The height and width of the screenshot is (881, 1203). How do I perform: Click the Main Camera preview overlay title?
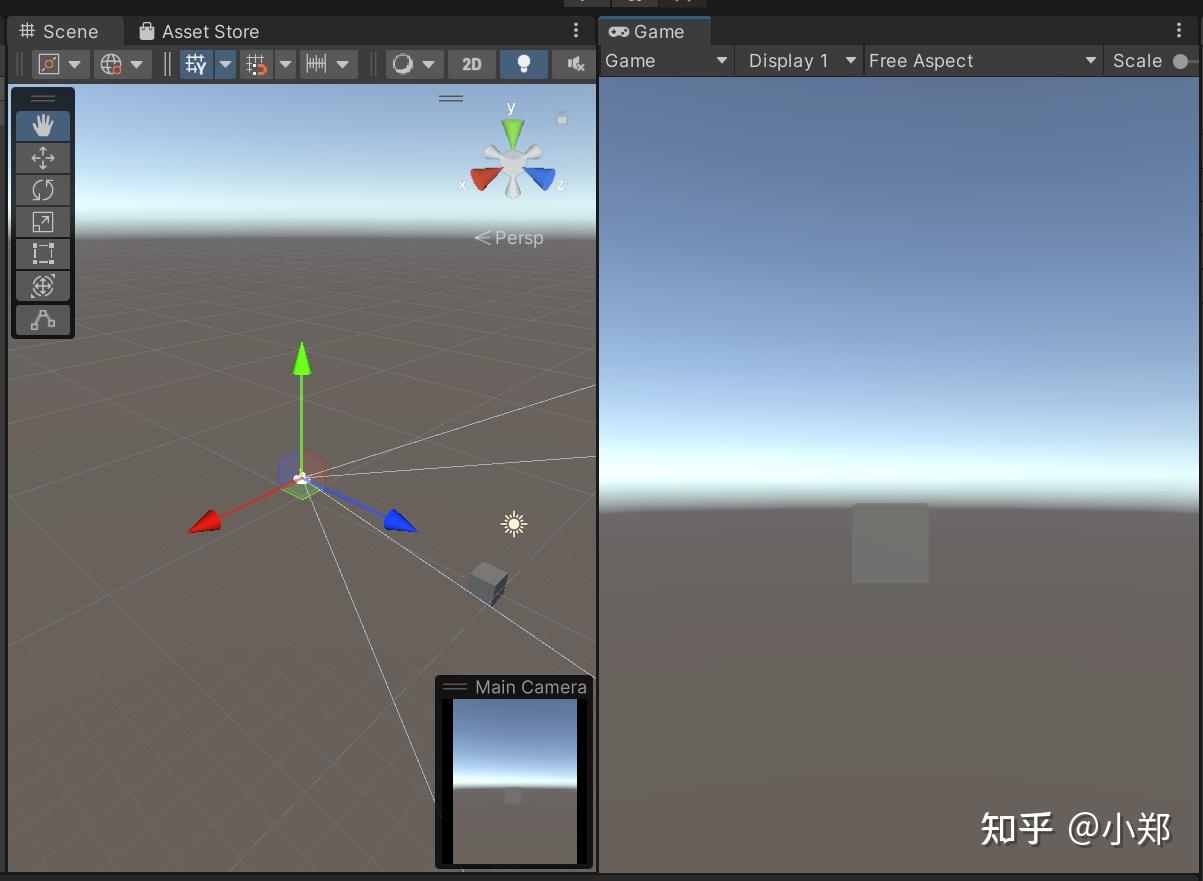[x=530, y=687]
